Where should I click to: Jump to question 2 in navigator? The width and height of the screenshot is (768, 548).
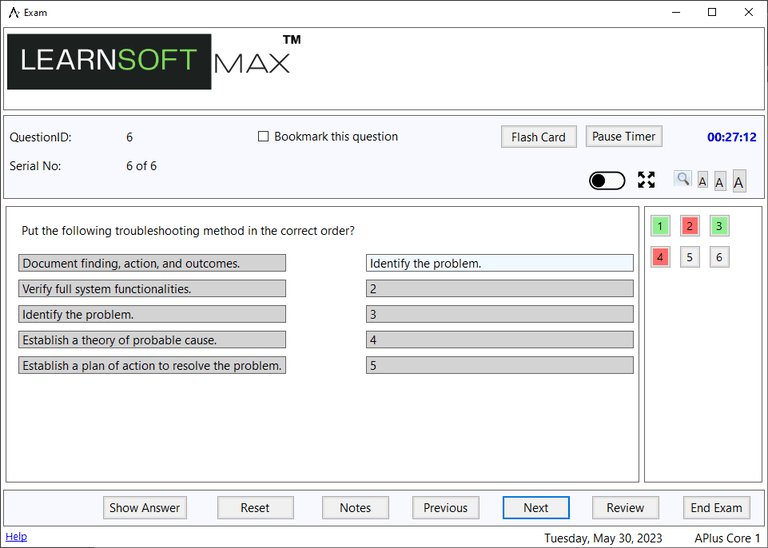689,226
